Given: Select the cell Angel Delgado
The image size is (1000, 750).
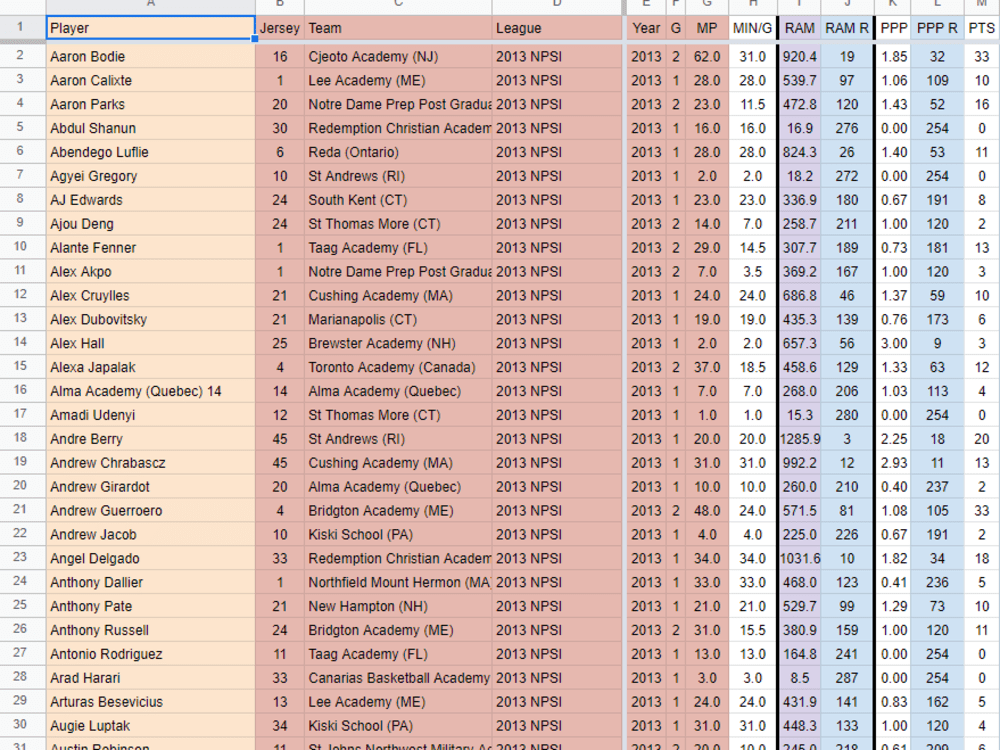Looking at the screenshot, I should tap(151, 559).
